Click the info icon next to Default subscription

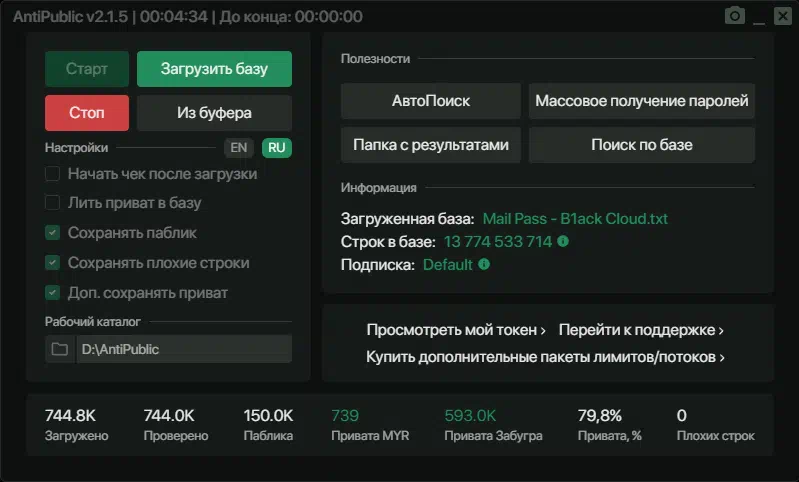pos(484,264)
